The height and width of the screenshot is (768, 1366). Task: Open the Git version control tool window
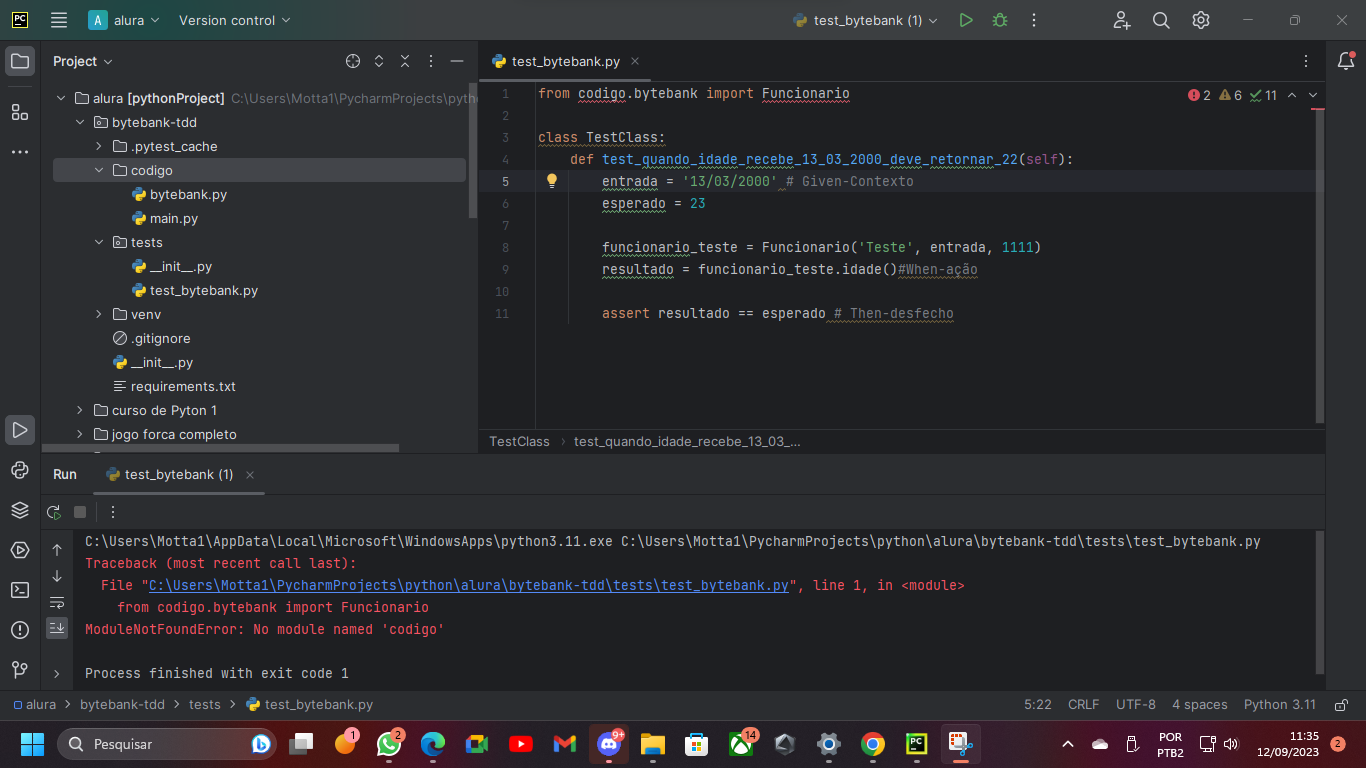(x=20, y=669)
